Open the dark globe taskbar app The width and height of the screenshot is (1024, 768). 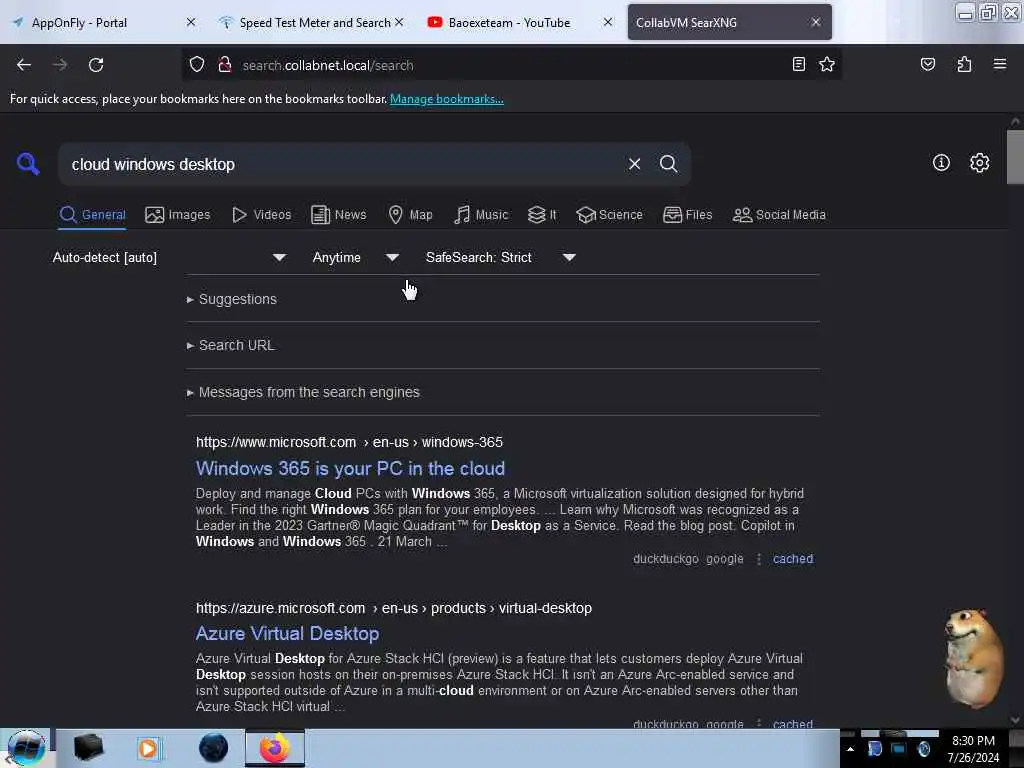tap(214, 748)
